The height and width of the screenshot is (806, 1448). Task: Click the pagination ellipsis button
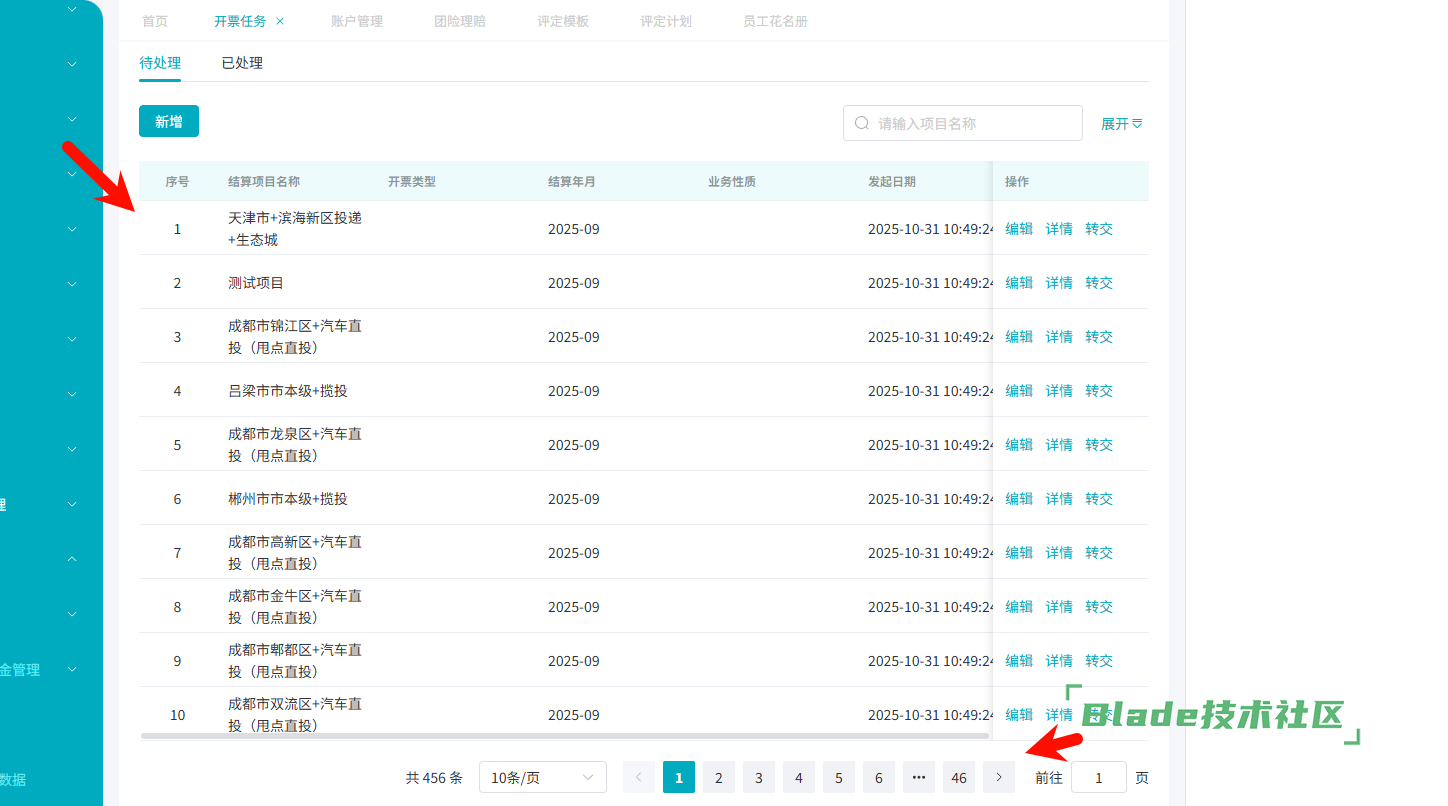click(x=918, y=777)
